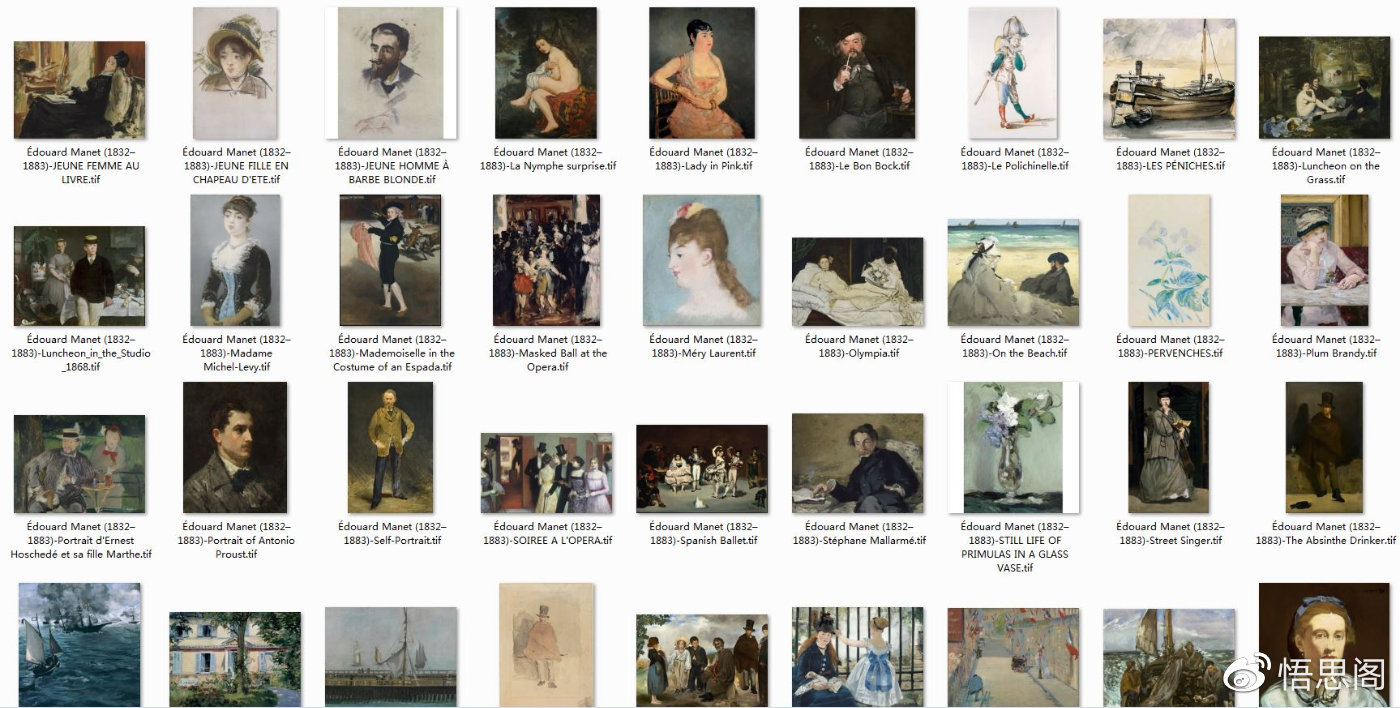This screenshot has height=708, width=1400.
Task: Click the Portrait of Antonio Proust.tif filename
Action: [x=236, y=540]
